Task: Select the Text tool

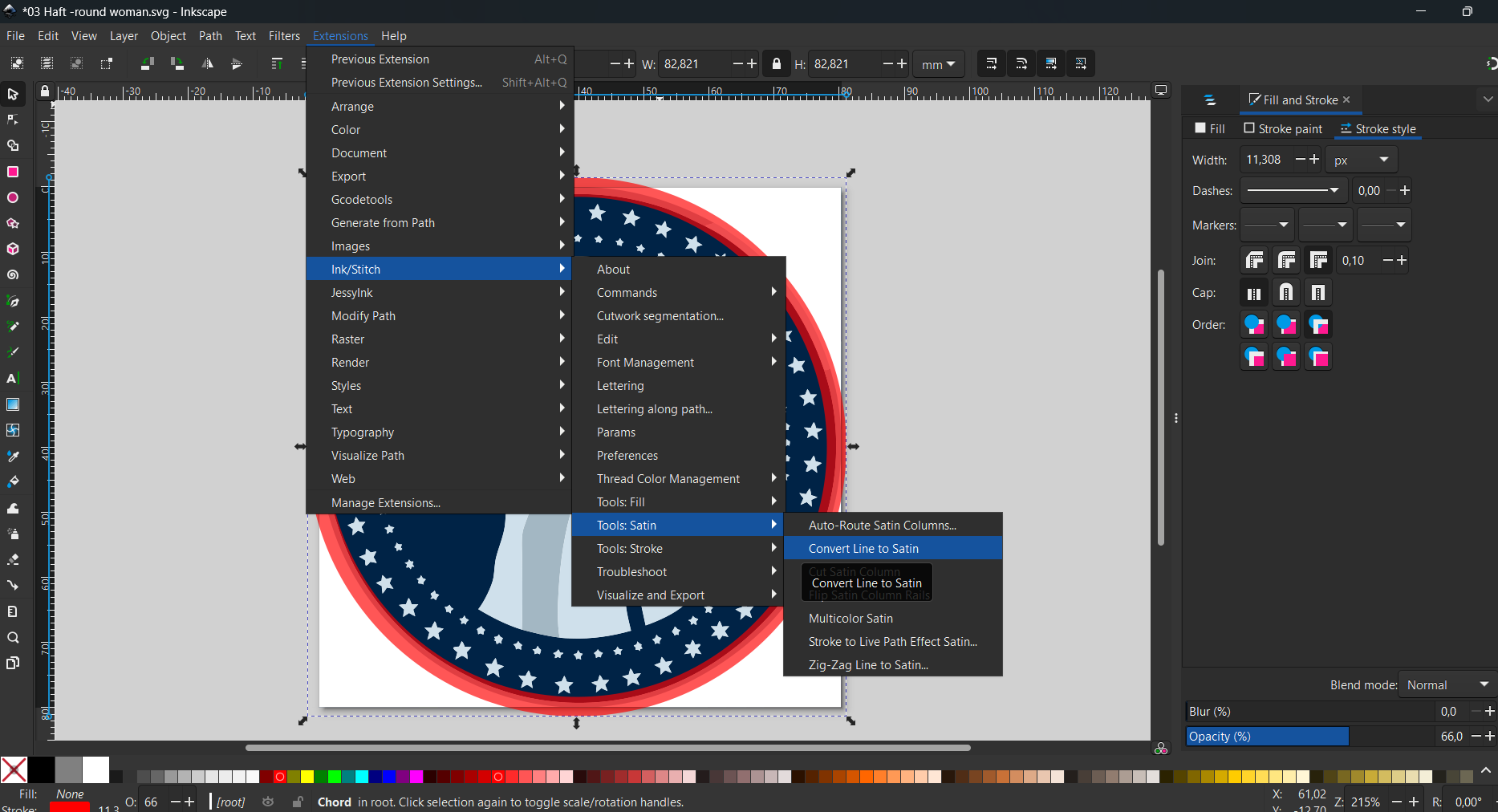Action: 13,378
